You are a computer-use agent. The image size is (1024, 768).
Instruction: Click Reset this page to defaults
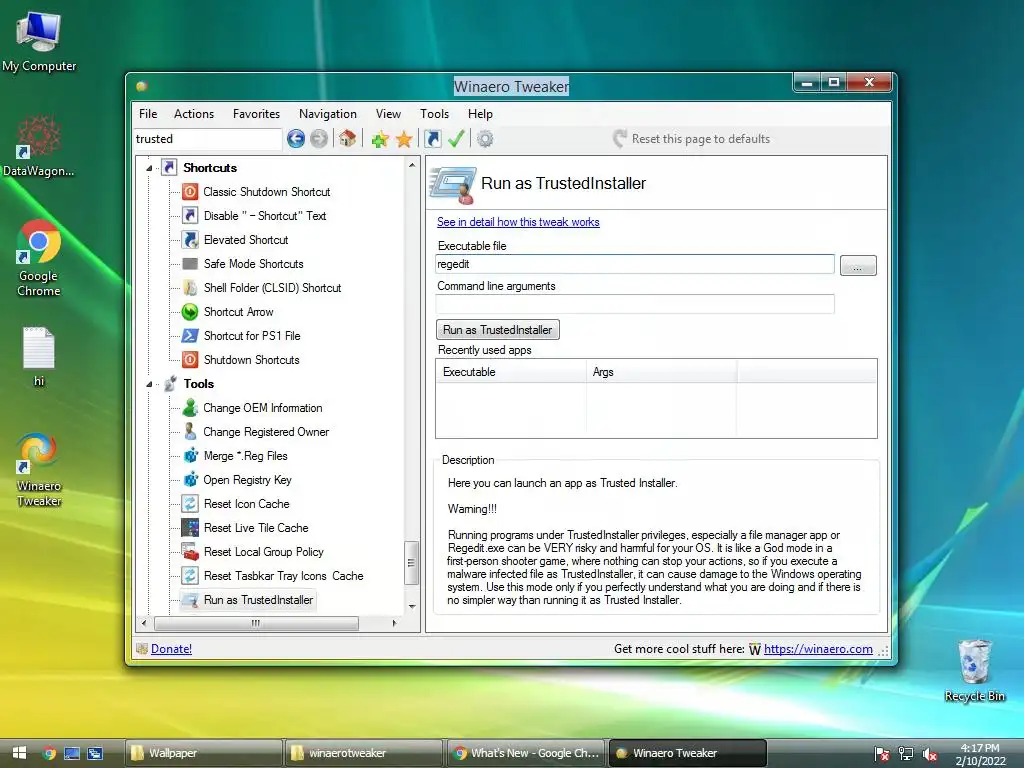pyautogui.click(x=692, y=138)
